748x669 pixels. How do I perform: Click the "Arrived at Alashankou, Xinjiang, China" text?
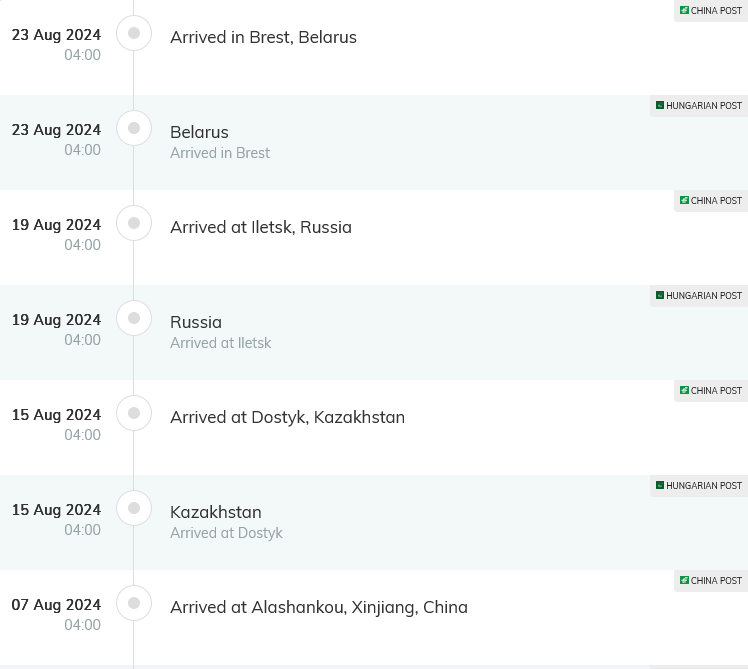coord(319,607)
